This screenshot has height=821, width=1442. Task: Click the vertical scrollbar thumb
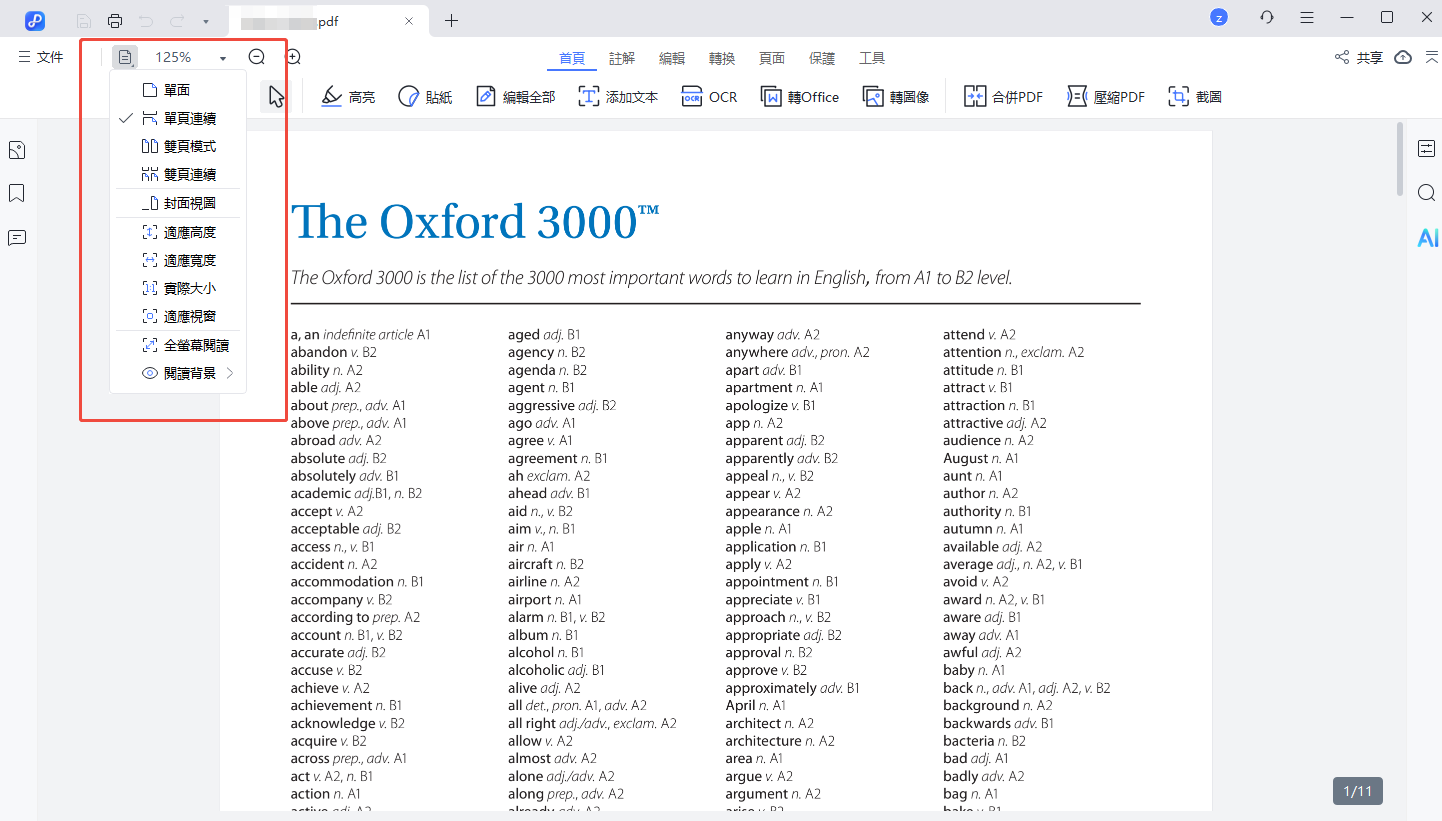pyautogui.click(x=1400, y=158)
